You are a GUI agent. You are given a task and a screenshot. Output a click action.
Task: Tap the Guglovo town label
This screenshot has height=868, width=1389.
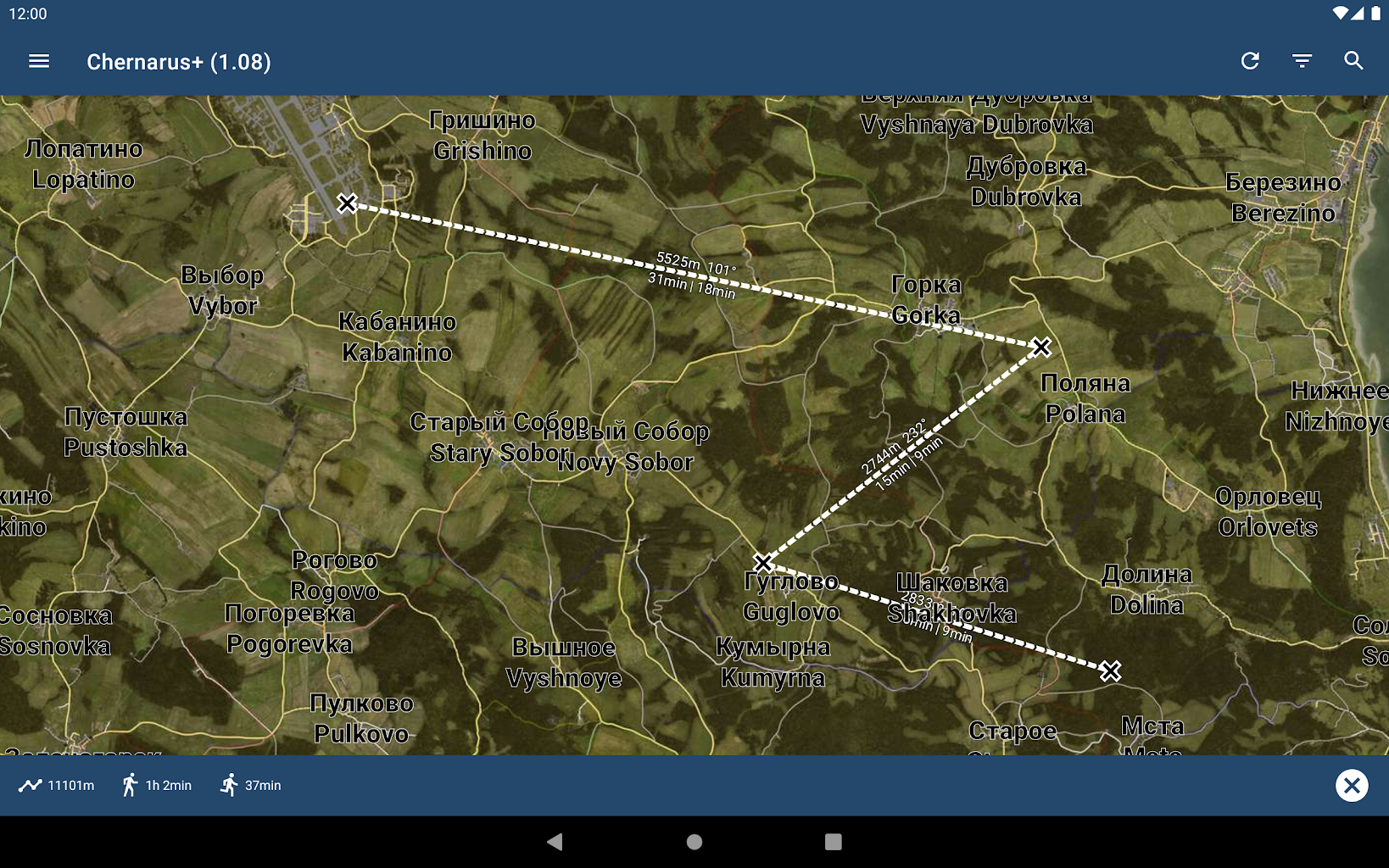click(791, 597)
